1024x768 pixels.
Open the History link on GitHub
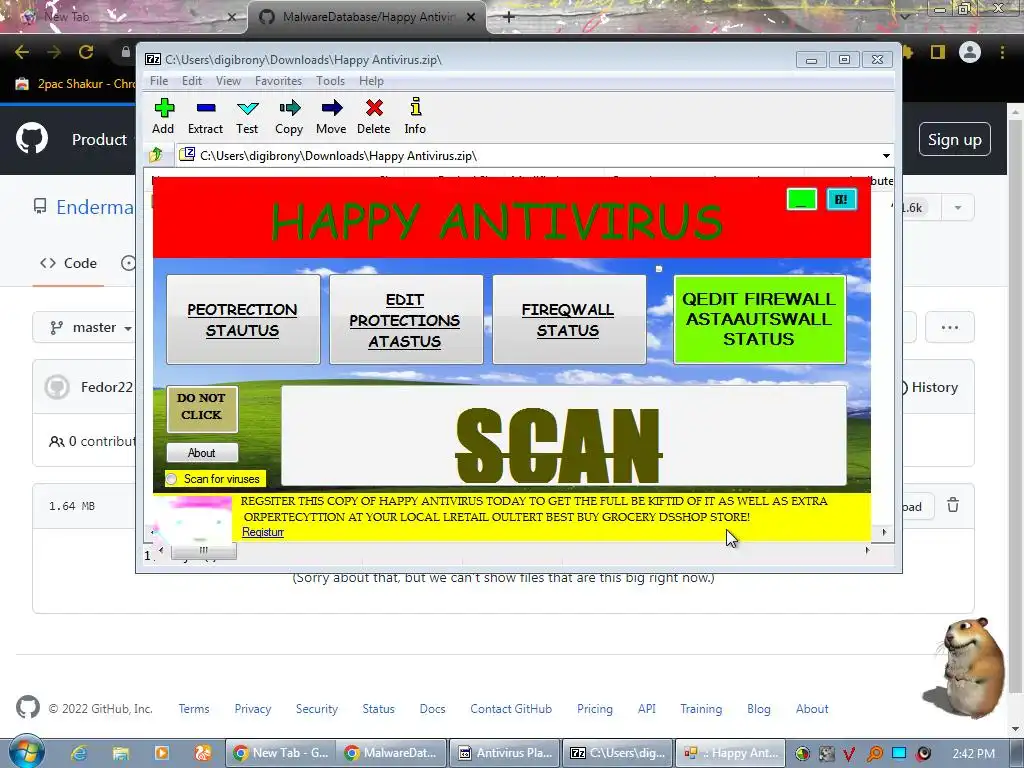pos(929,387)
